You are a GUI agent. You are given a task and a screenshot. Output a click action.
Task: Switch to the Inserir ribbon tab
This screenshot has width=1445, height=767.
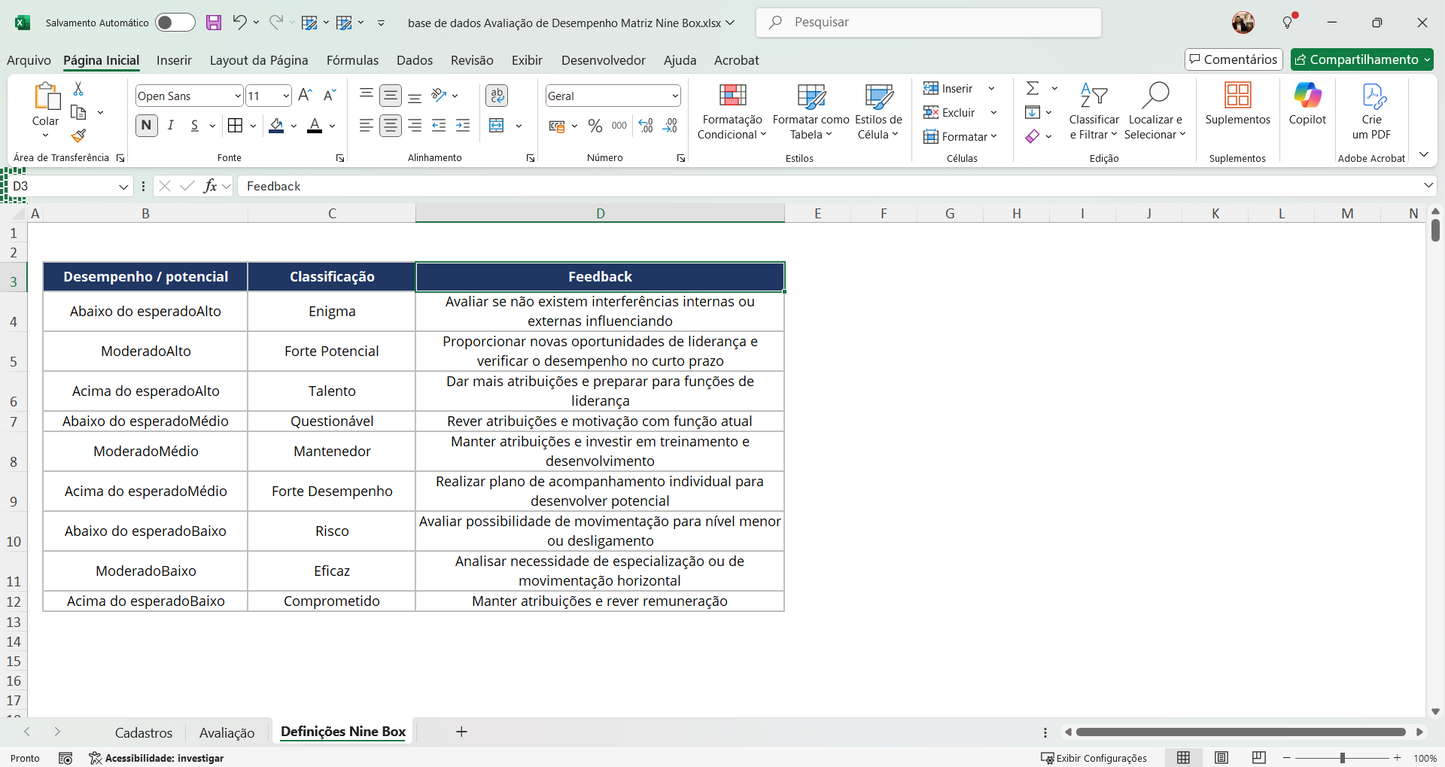point(174,60)
